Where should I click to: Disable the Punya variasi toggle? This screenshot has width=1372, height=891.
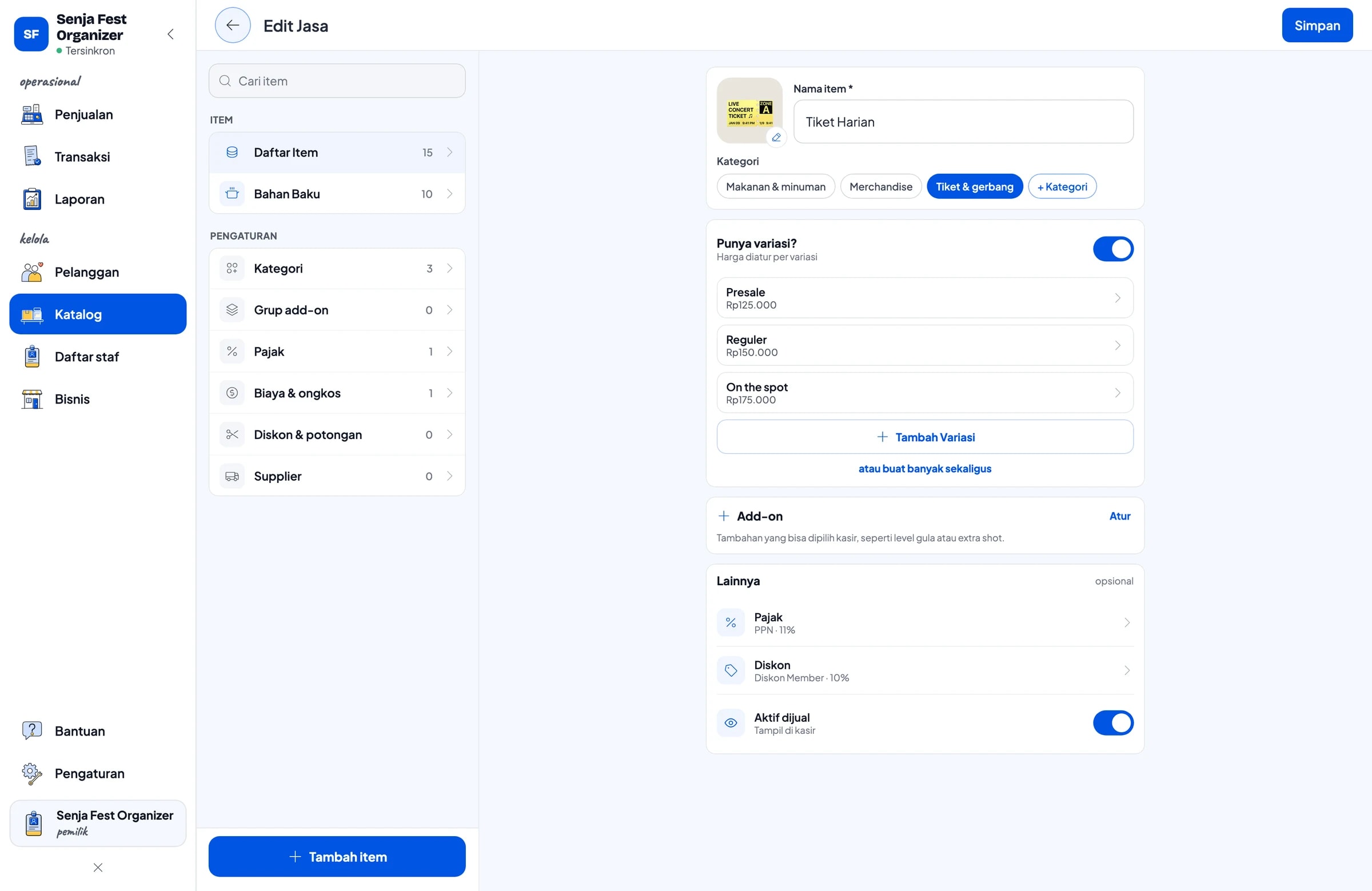[1112, 249]
